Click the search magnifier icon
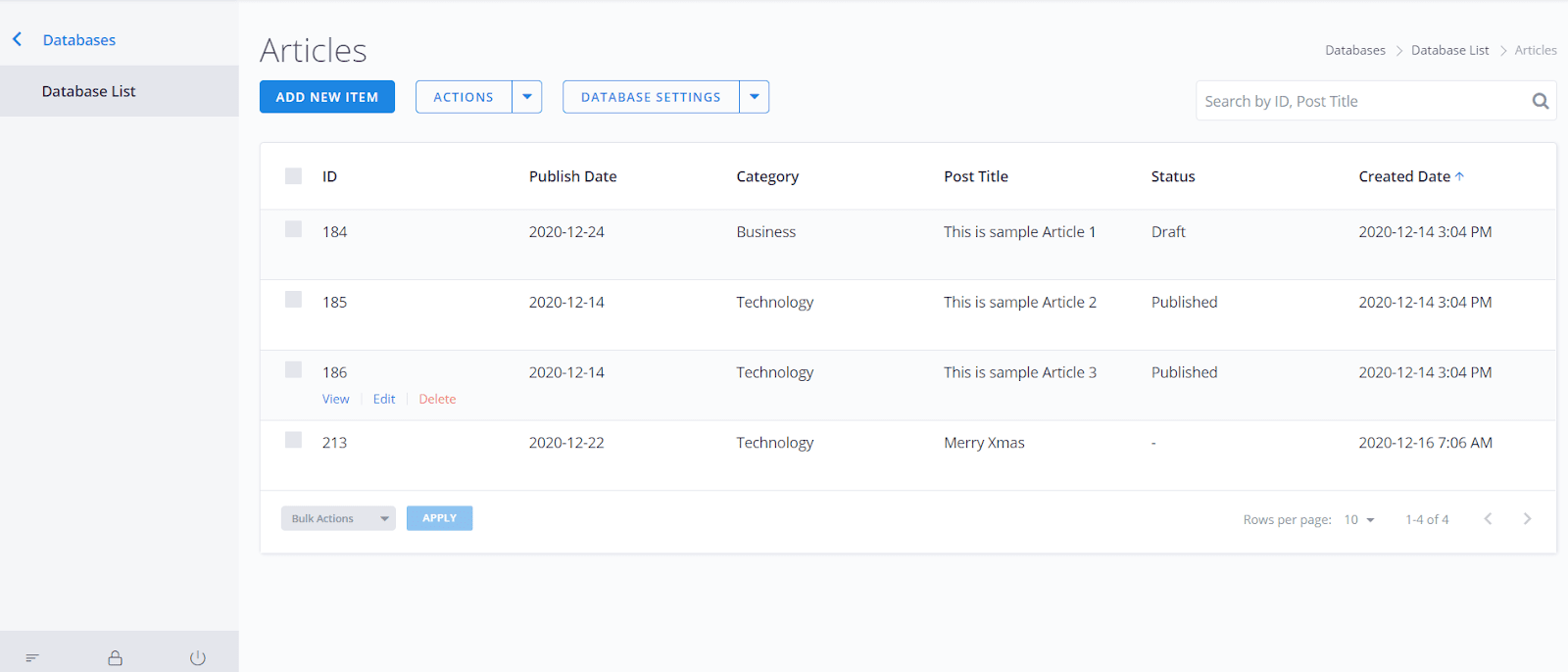The width and height of the screenshot is (1568, 672). (1540, 101)
